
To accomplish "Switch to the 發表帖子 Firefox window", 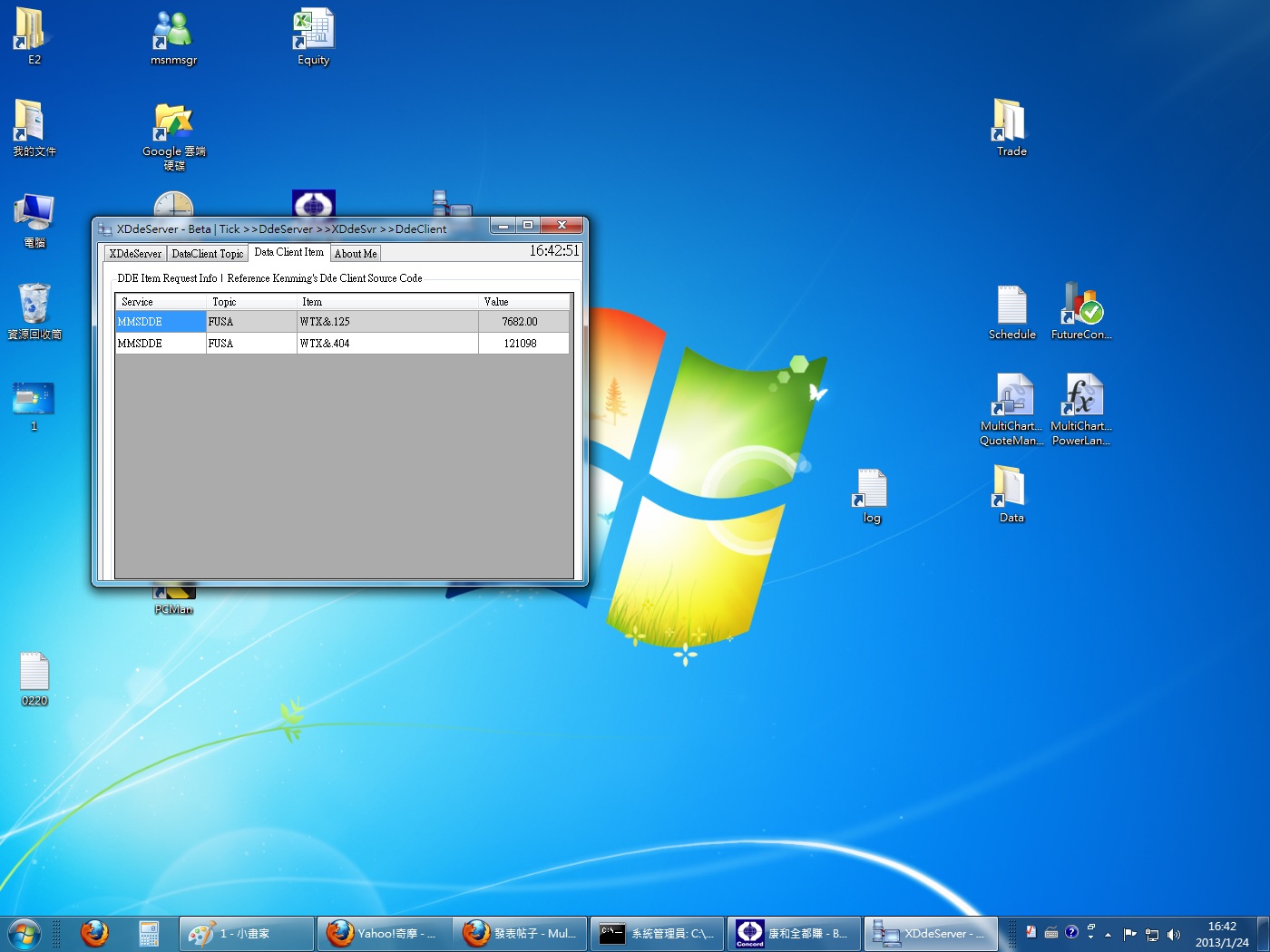I will (x=521, y=933).
